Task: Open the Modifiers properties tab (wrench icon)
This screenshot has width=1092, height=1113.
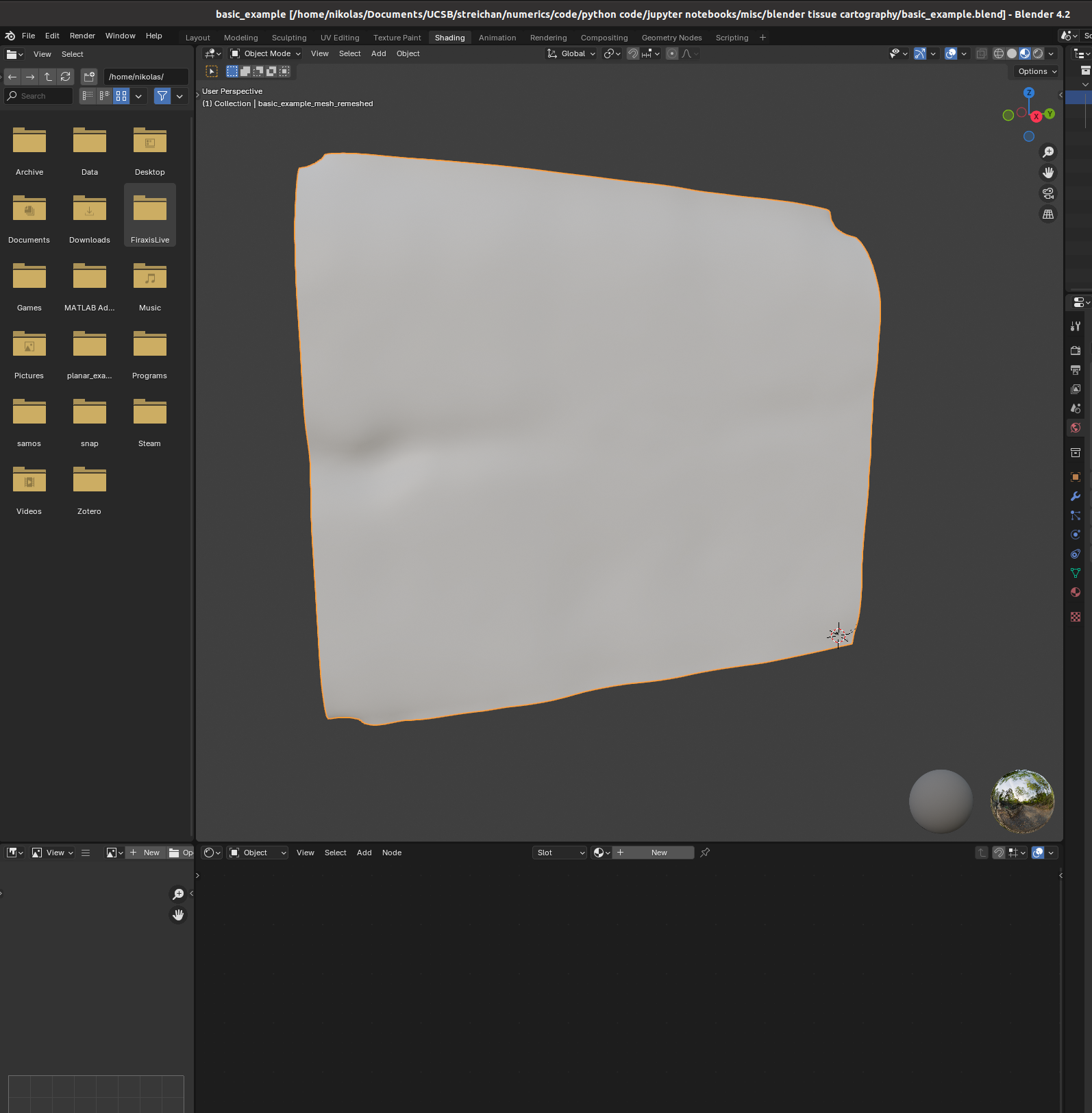Action: coord(1076,496)
